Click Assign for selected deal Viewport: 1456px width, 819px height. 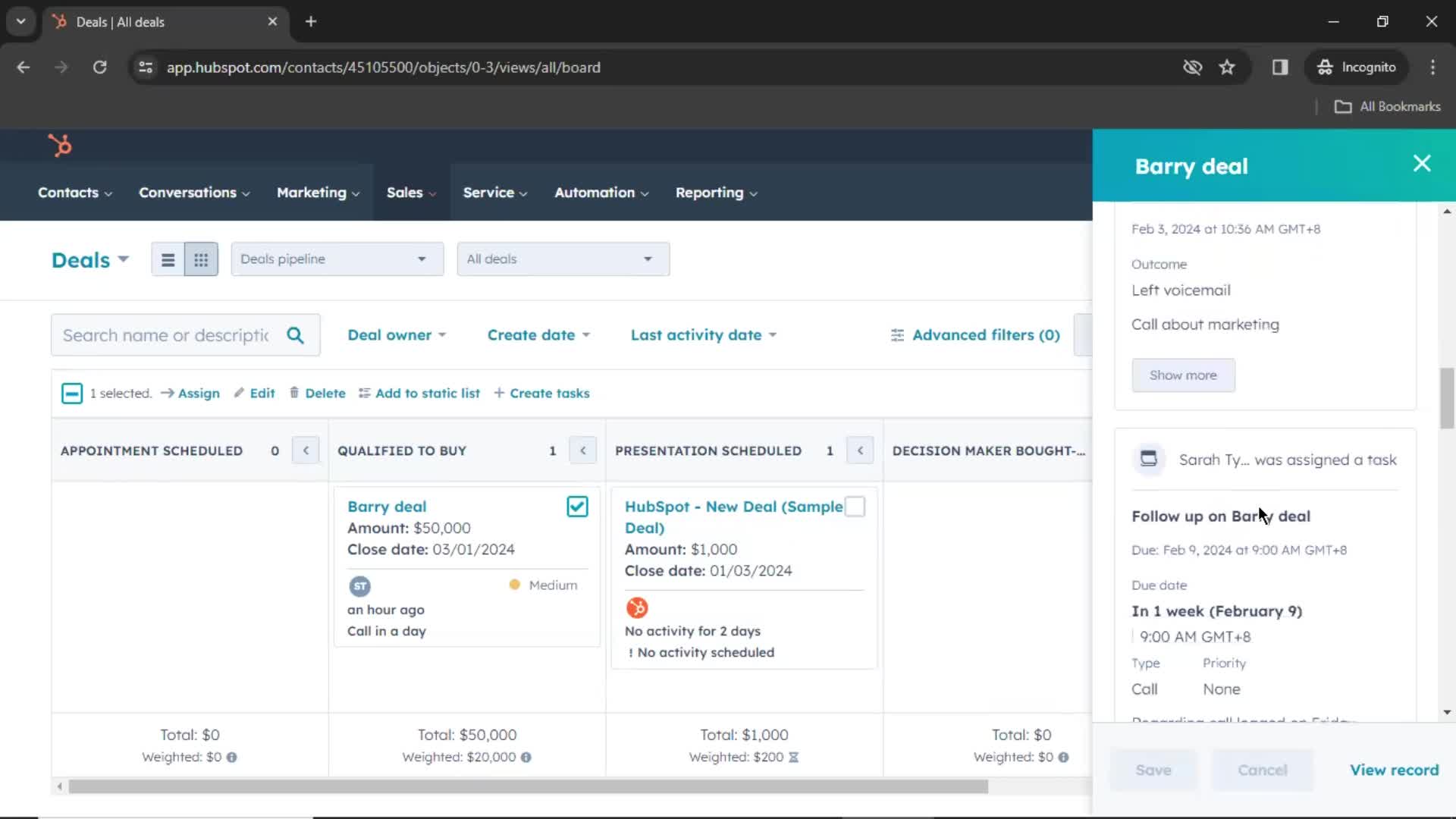click(190, 393)
